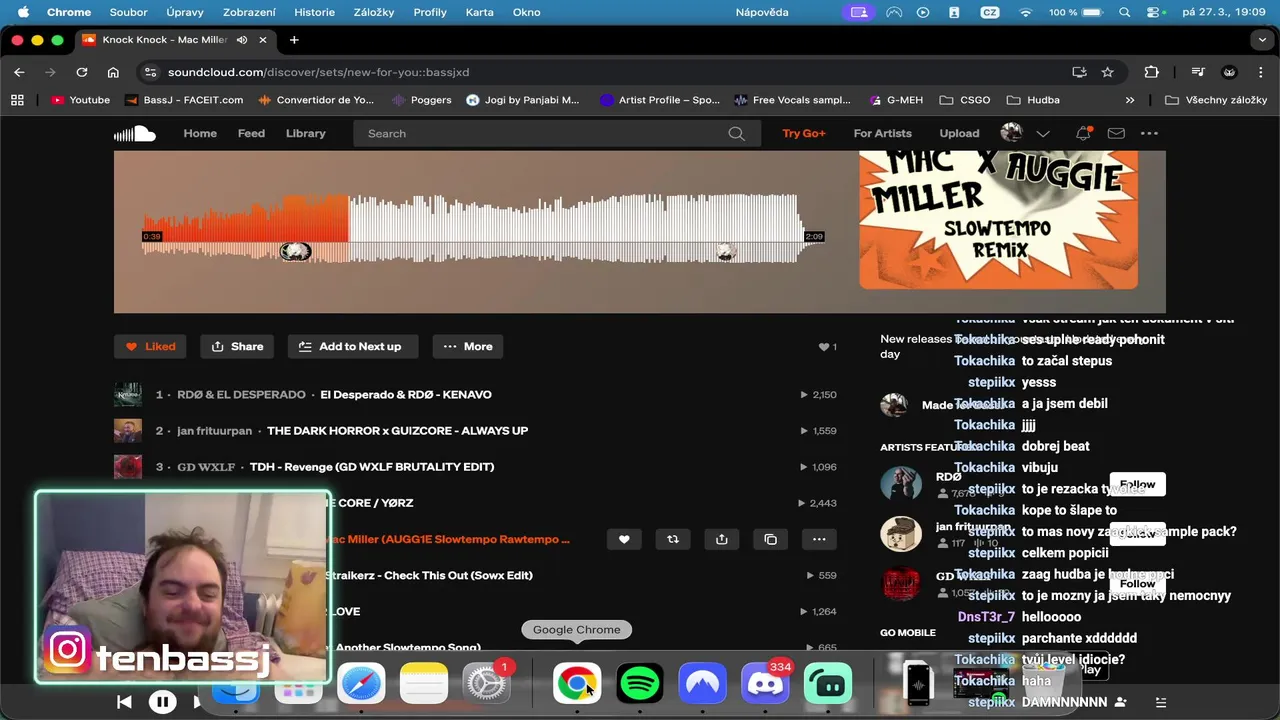Open the Hudba bookmarks folder
Image resolution: width=1280 pixels, height=720 pixels.
(x=1033, y=100)
